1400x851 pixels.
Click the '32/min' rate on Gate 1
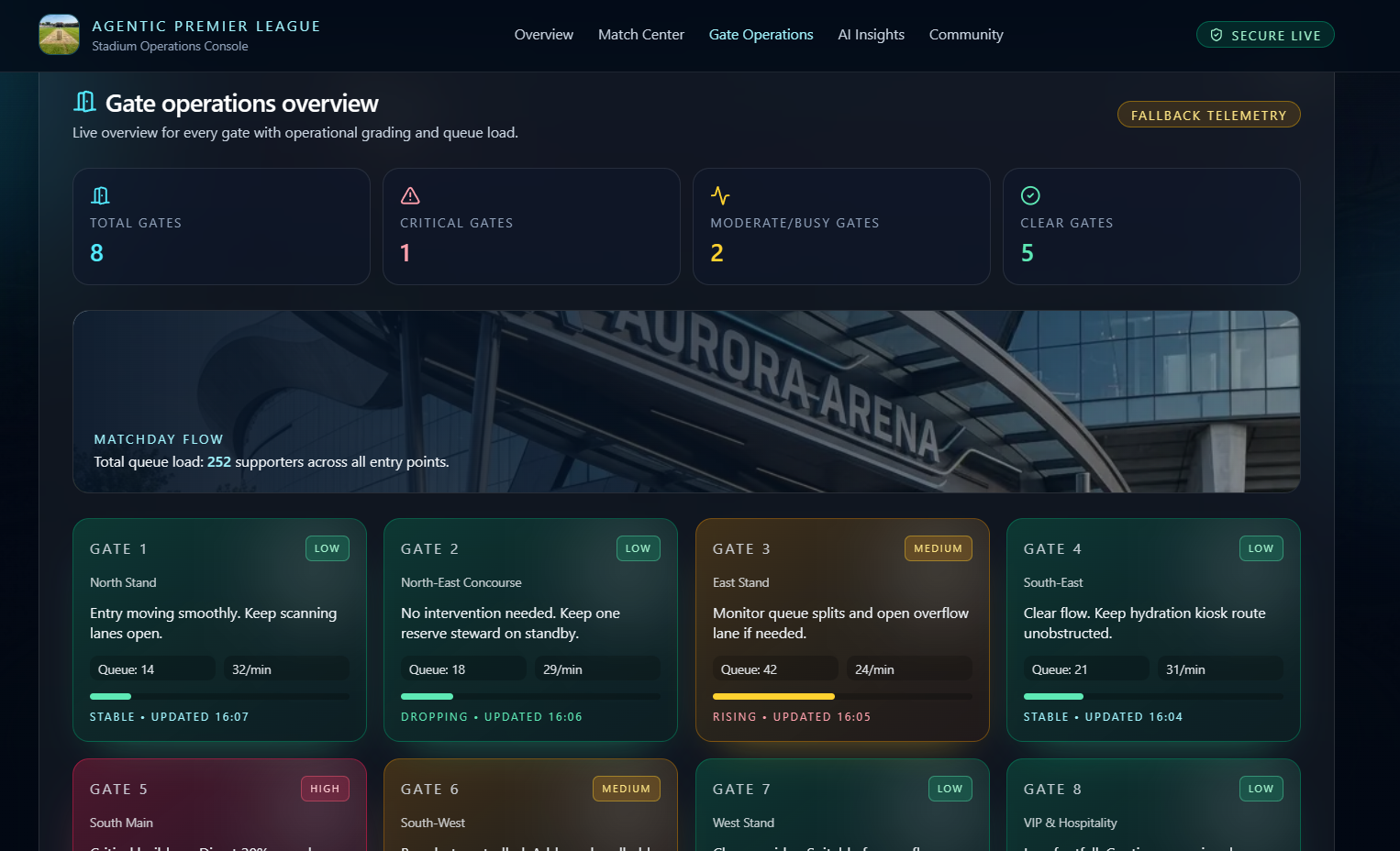pyautogui.click(x=286, y=669)
